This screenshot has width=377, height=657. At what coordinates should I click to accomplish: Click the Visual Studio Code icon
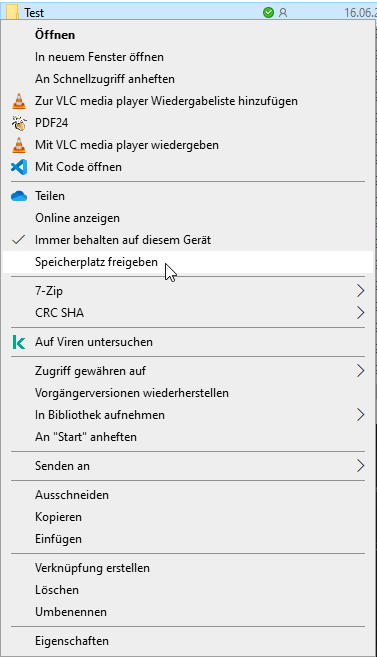pyautogui.click(x=19, y=167)
